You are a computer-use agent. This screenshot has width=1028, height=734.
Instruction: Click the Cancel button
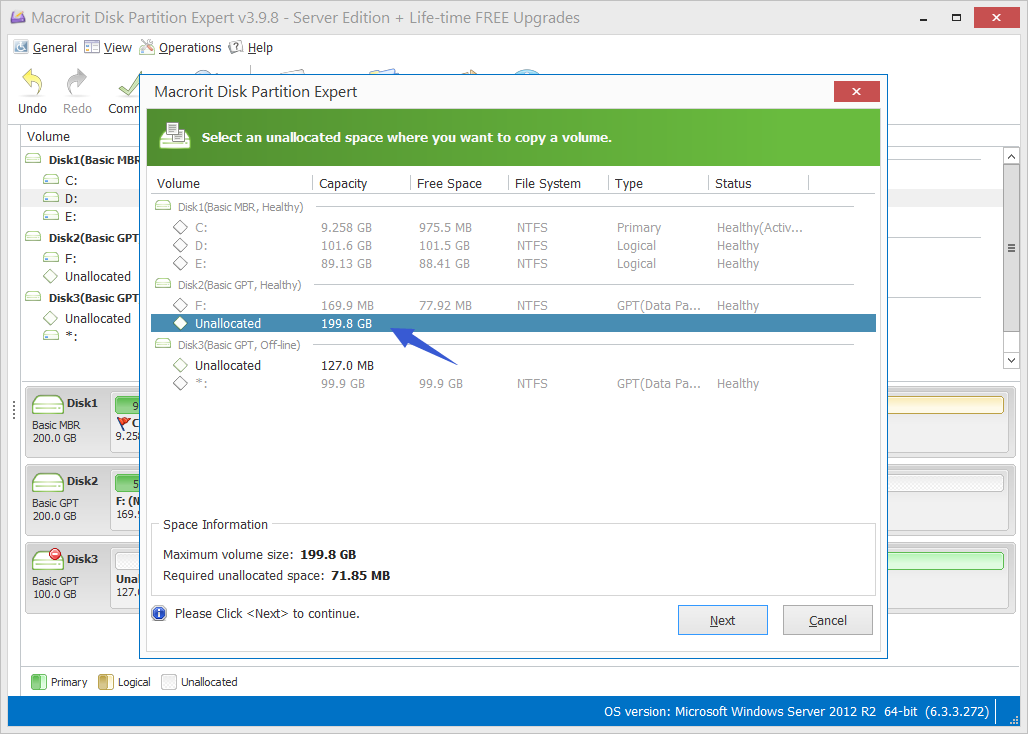point(827,620)
